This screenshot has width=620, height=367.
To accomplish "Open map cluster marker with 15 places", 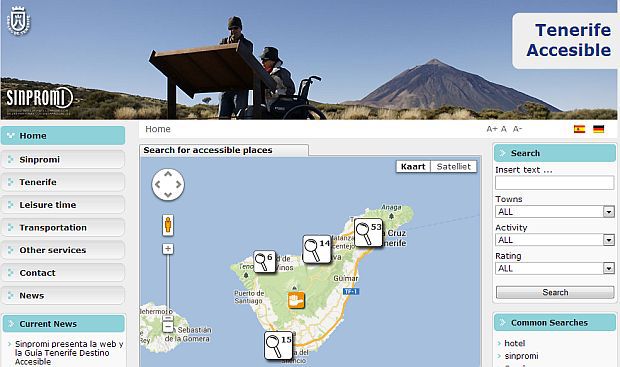I will (279, 345).
